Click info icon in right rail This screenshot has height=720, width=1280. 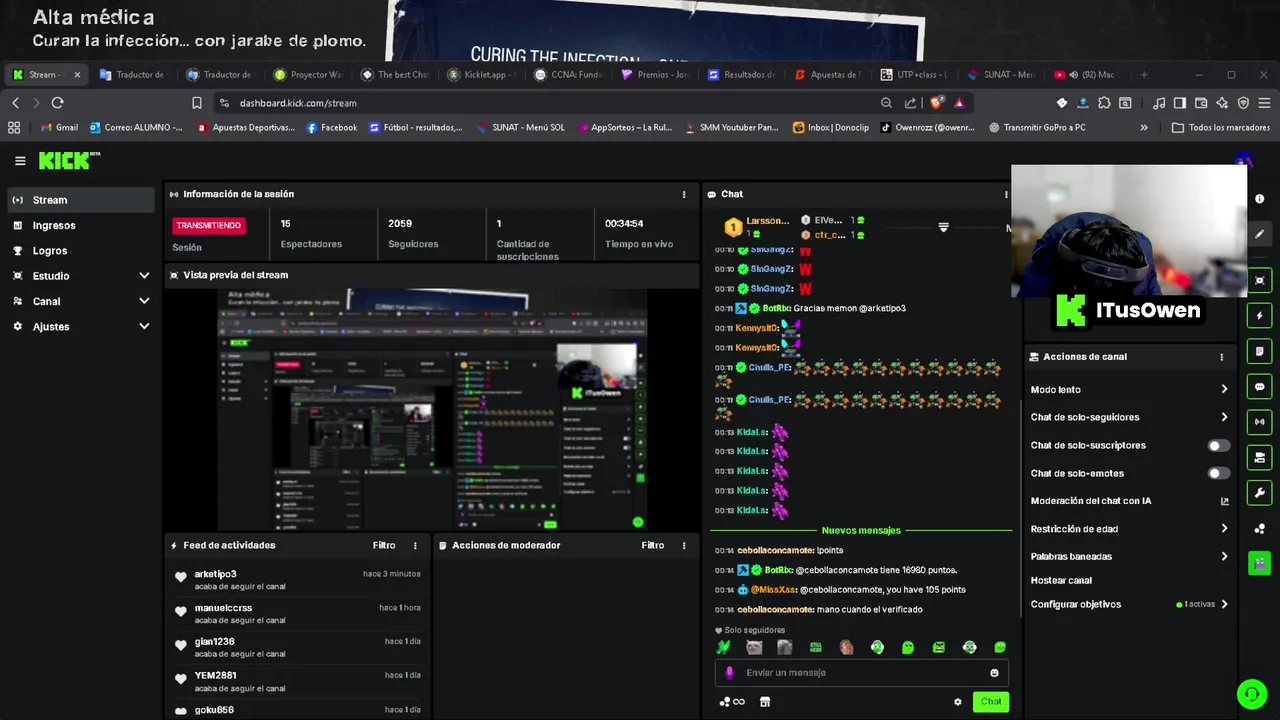[x=1260, y=199]
